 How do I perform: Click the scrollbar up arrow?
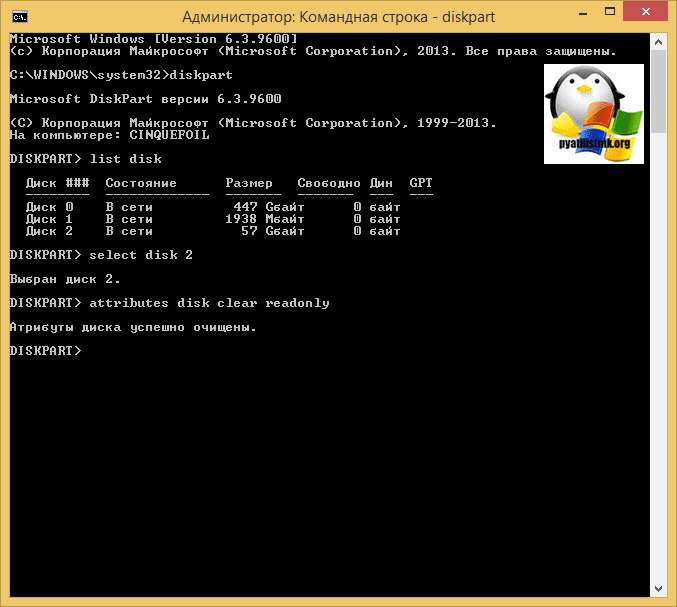[x=658, y=42]
